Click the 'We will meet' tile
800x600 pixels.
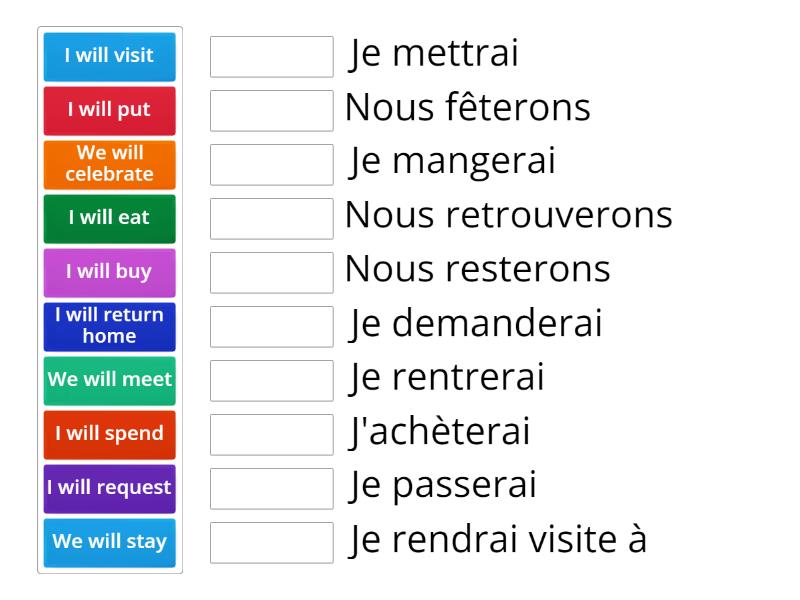[109, 380]
